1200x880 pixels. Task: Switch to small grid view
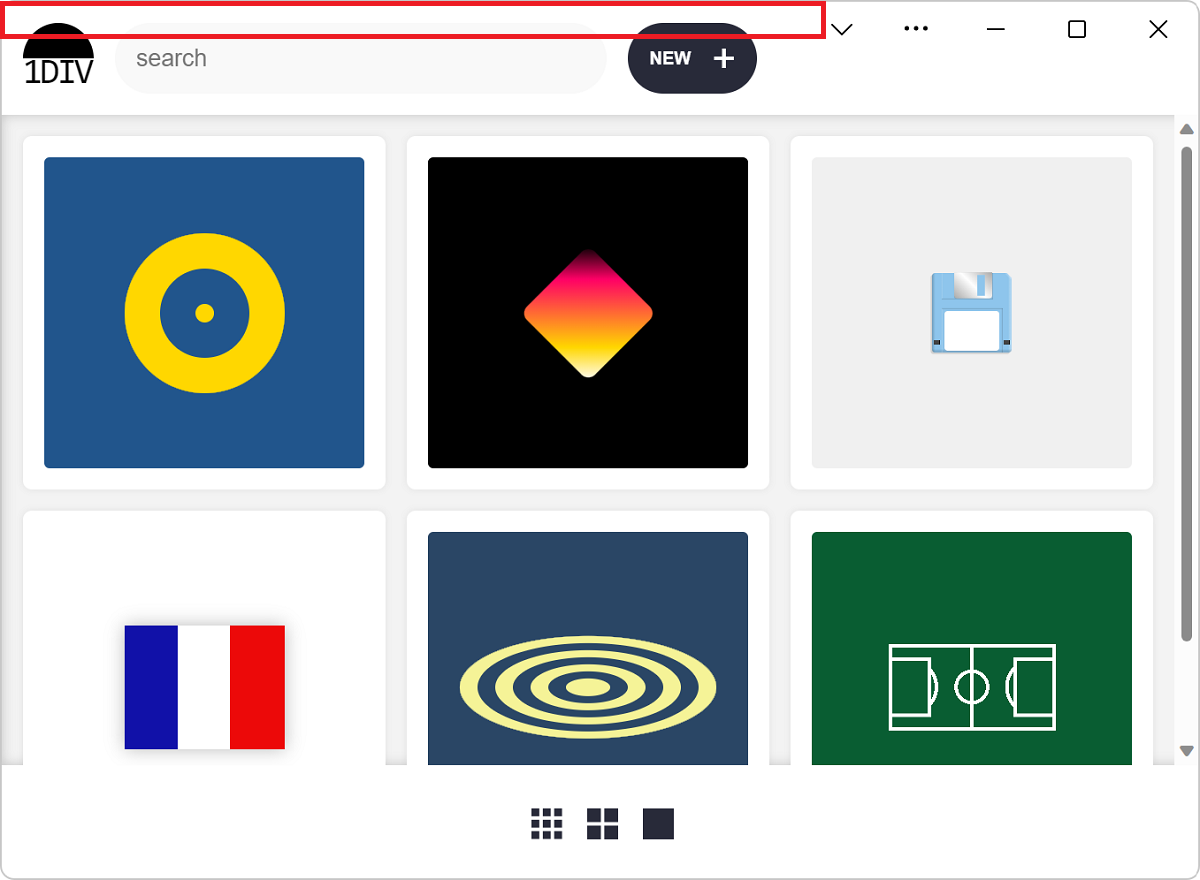click(x=547, y=824)
